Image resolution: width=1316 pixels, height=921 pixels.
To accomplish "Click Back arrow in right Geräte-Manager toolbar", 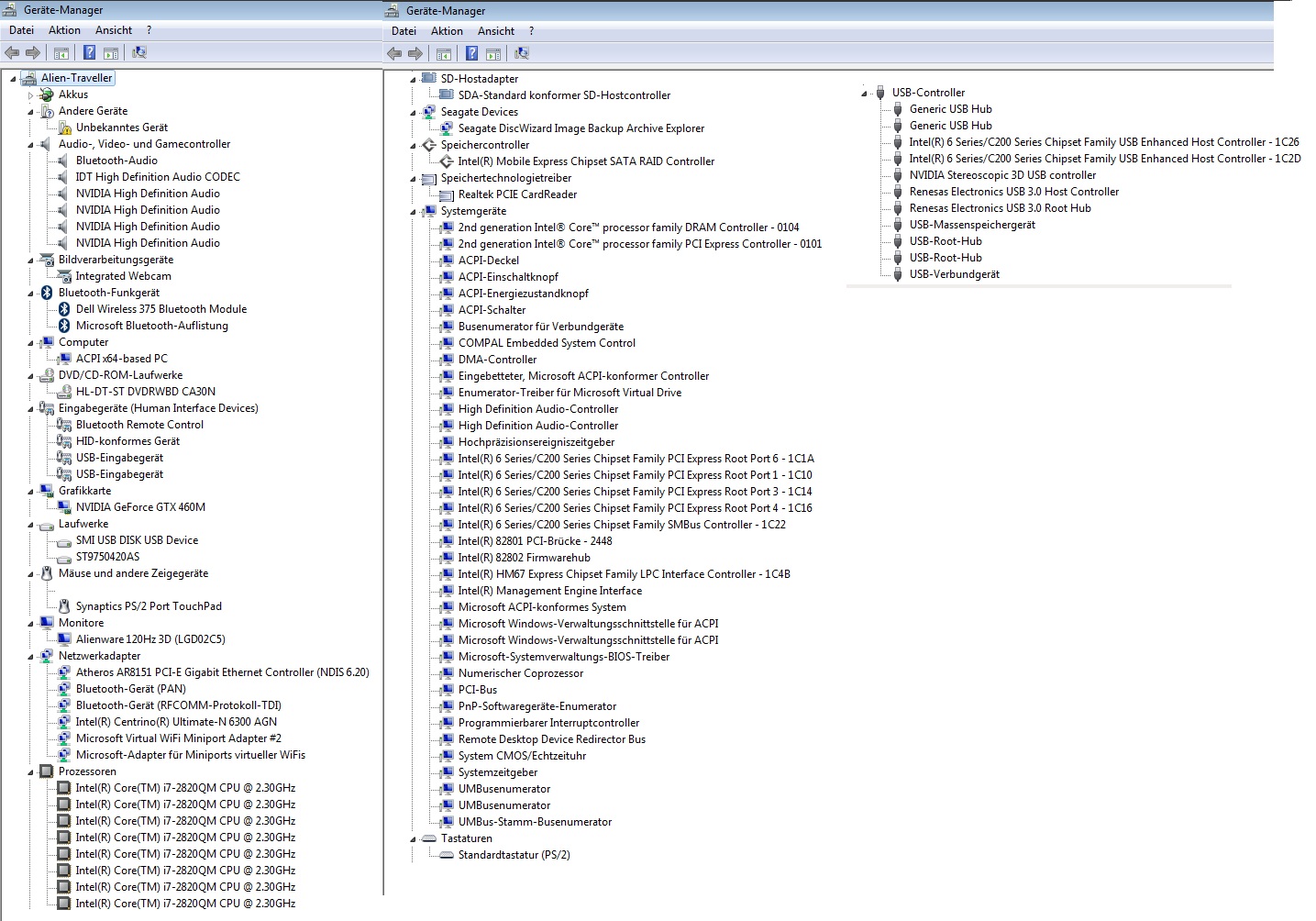I will click(x=394, y=53).
